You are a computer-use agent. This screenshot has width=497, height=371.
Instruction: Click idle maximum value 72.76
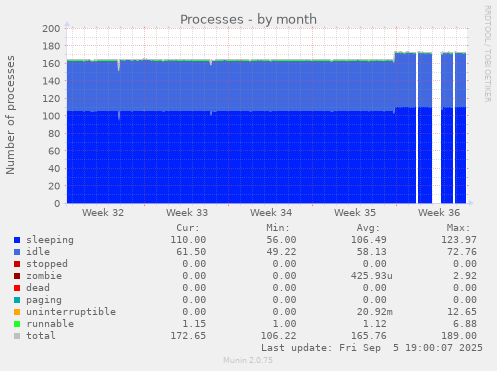pos(462,252)
